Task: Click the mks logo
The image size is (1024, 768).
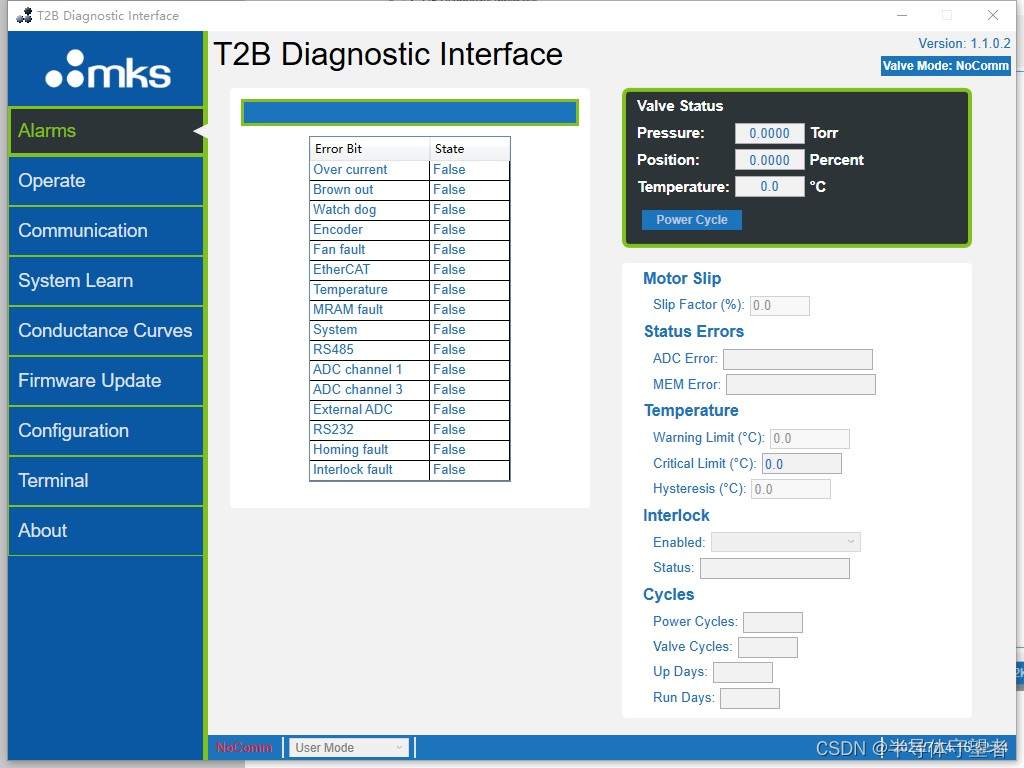Action: pos(108,69)
